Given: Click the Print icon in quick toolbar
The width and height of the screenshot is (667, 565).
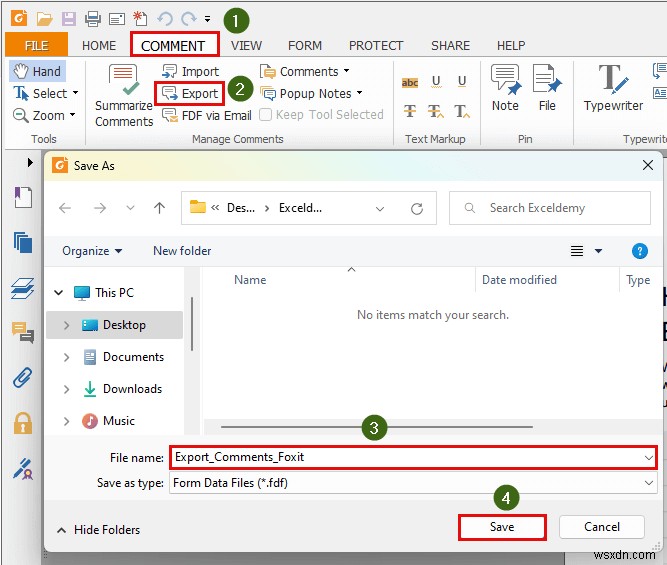Looking at the screenshot, I should point(93,19).
